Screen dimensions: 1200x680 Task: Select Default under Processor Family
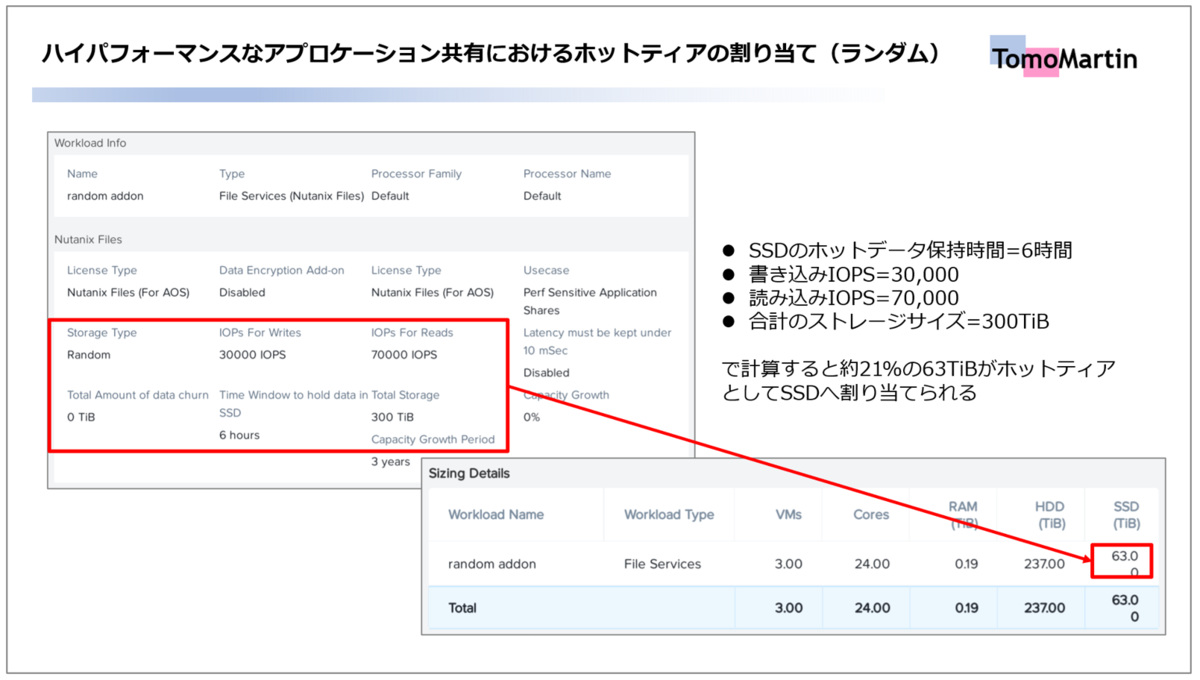click(390, 196)
